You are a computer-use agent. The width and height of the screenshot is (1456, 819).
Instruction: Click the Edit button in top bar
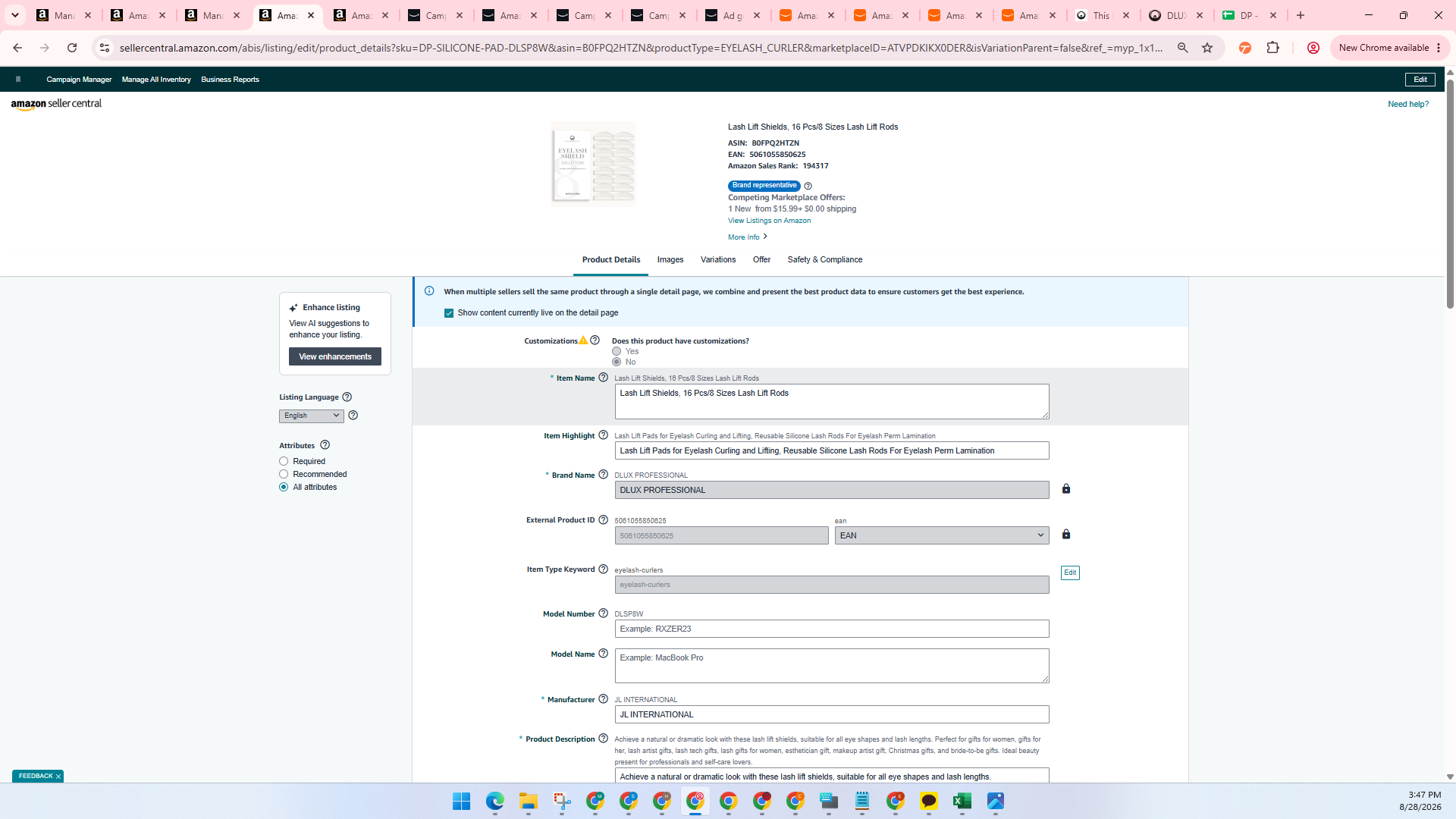pos(1420,80)
